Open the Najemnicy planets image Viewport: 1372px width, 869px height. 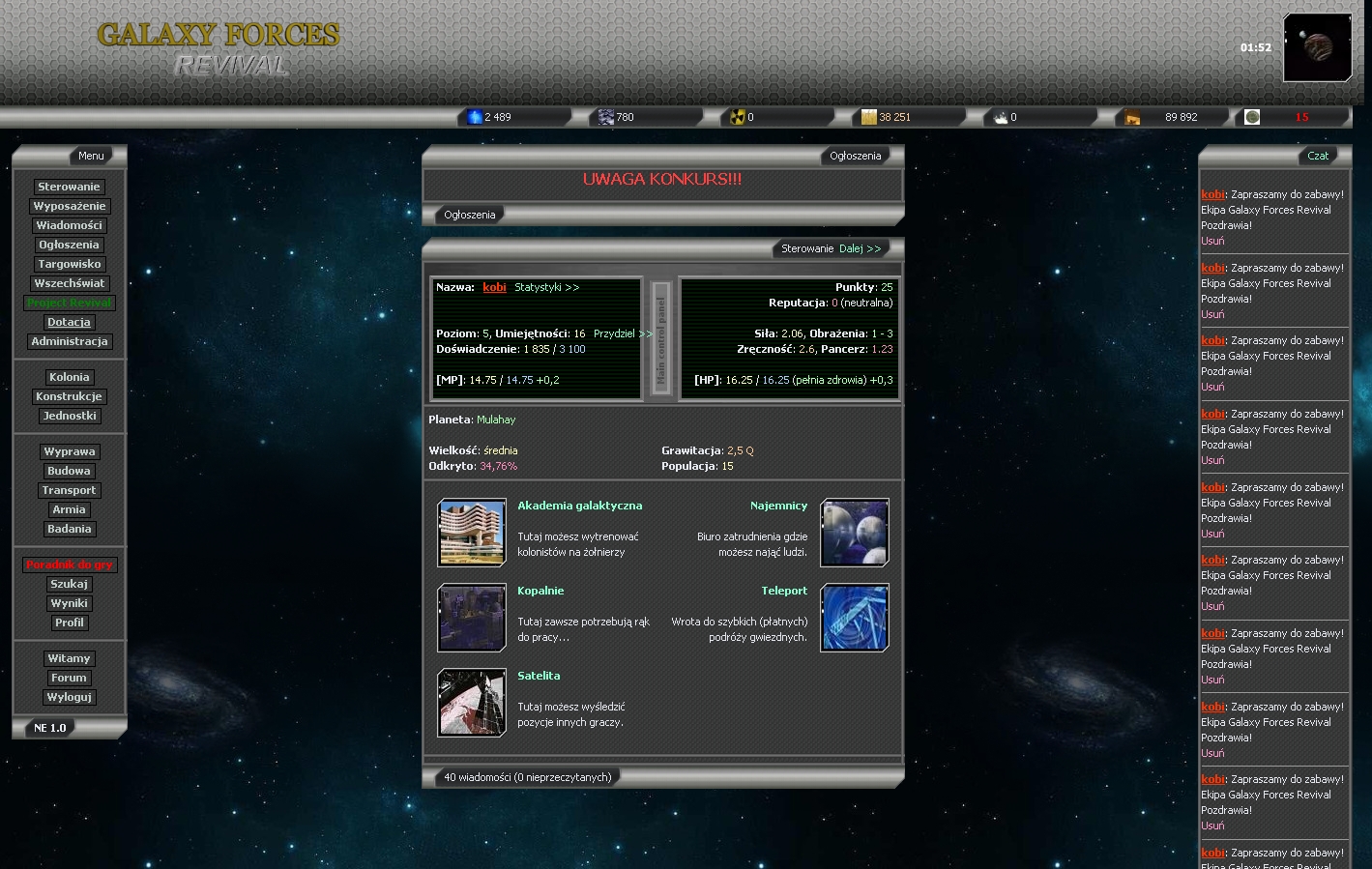tap(855, 533)
